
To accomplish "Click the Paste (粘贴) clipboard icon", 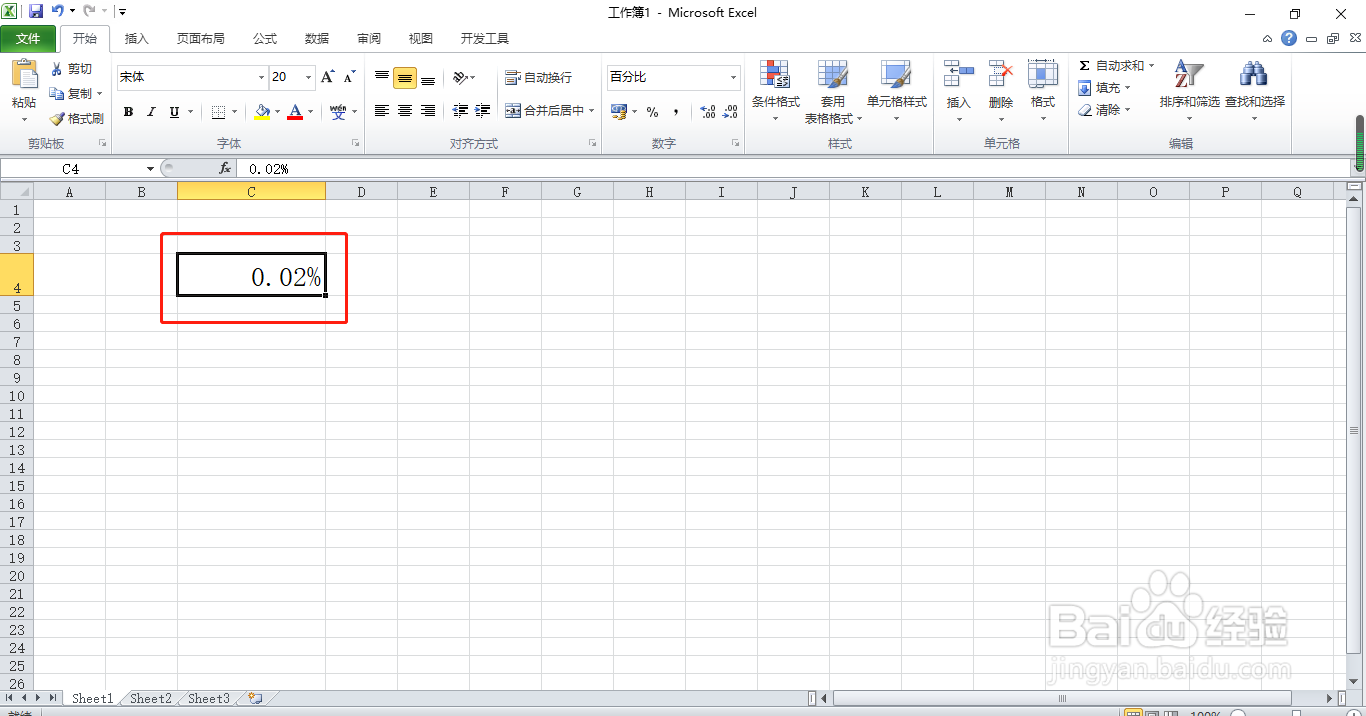I will (24, 75).
